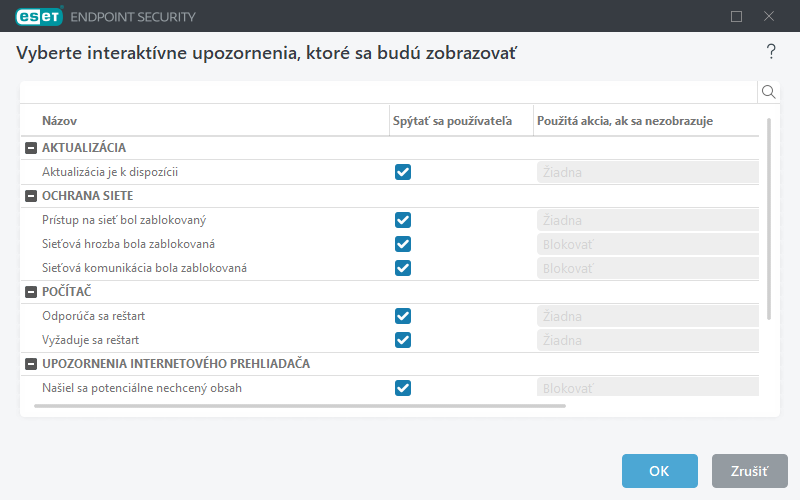
Task: Collapse the OCHRANA SIETE group
Action: [31, 196]
